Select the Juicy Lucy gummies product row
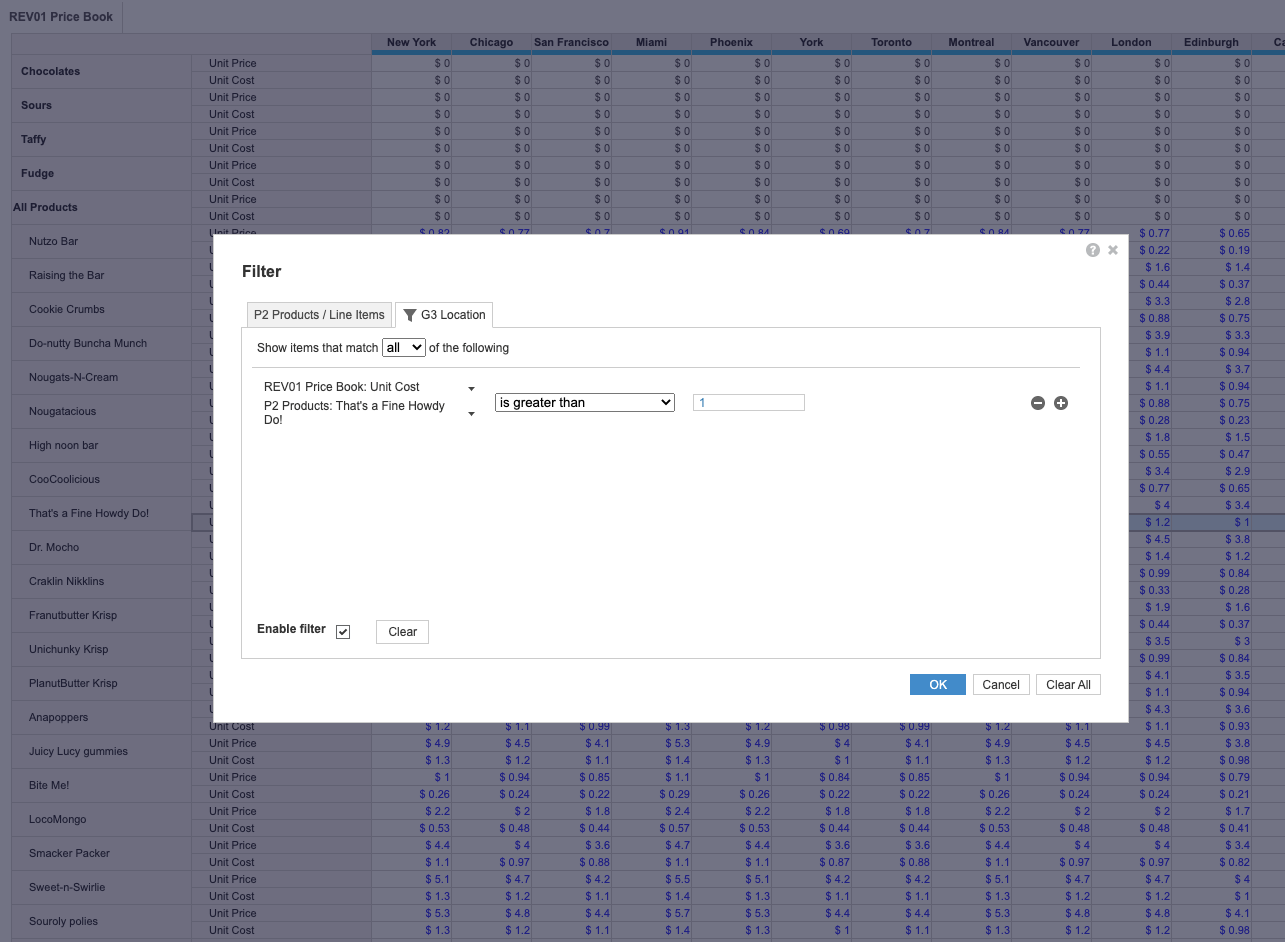This screenshot has width=1285, height=942. click(x=78, y=751)
